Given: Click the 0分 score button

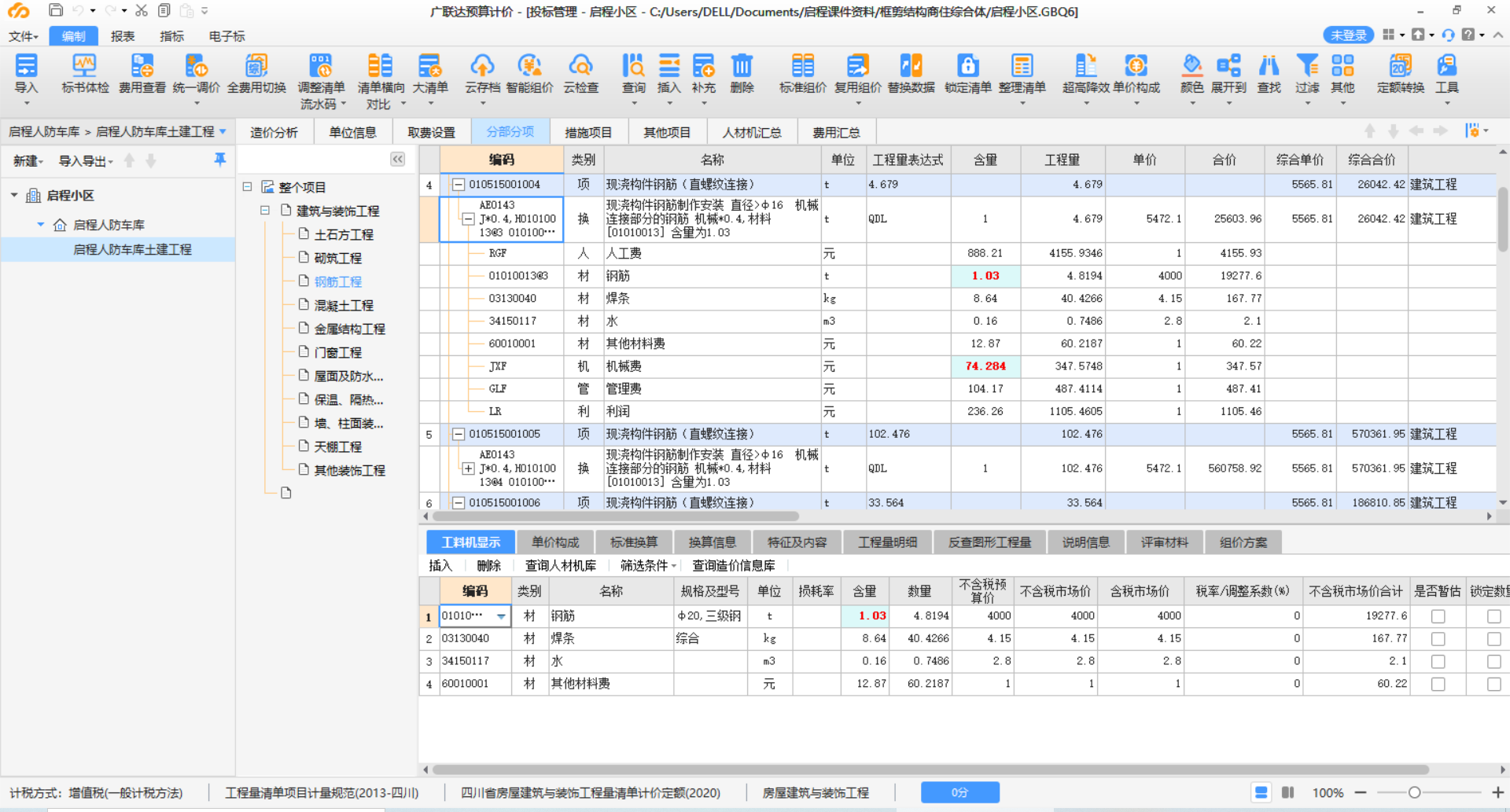Looking at the screenshot, I should tap(959, 792).
